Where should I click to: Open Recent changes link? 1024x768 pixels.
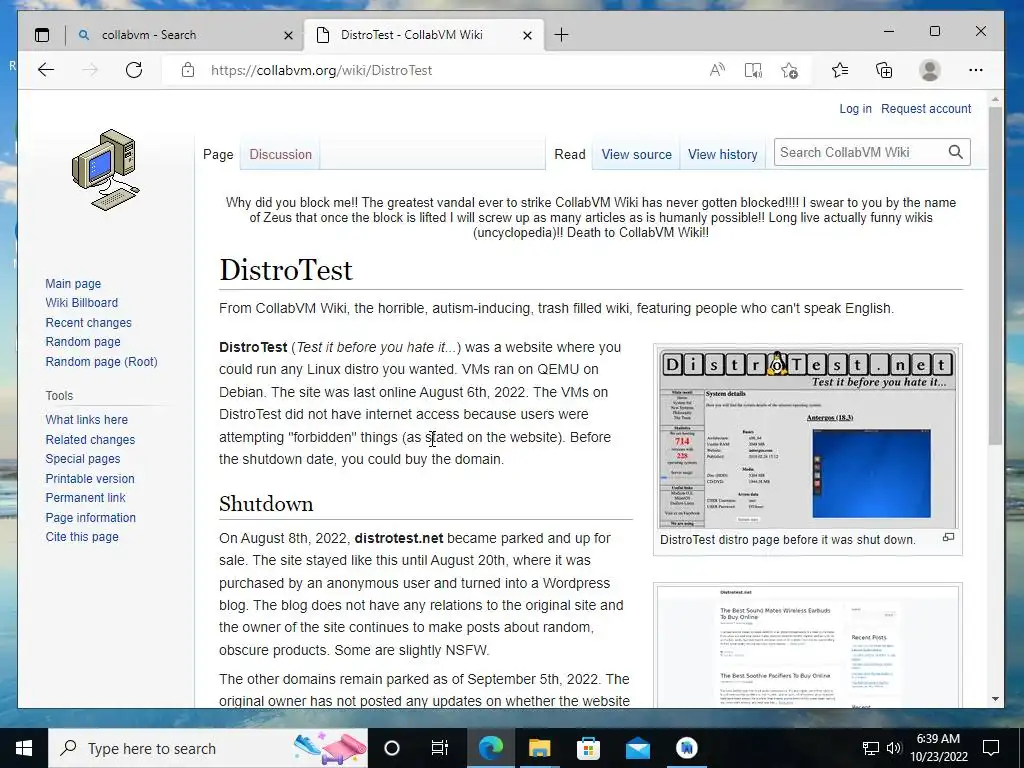coord(88,323)
